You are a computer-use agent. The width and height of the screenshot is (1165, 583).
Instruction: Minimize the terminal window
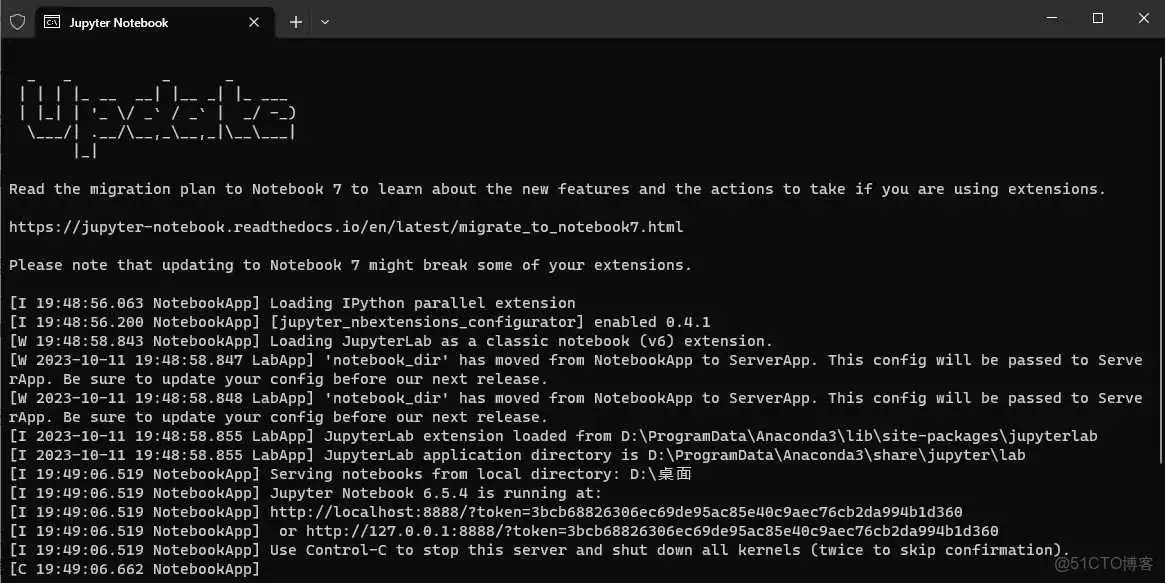pos(1051,18)
